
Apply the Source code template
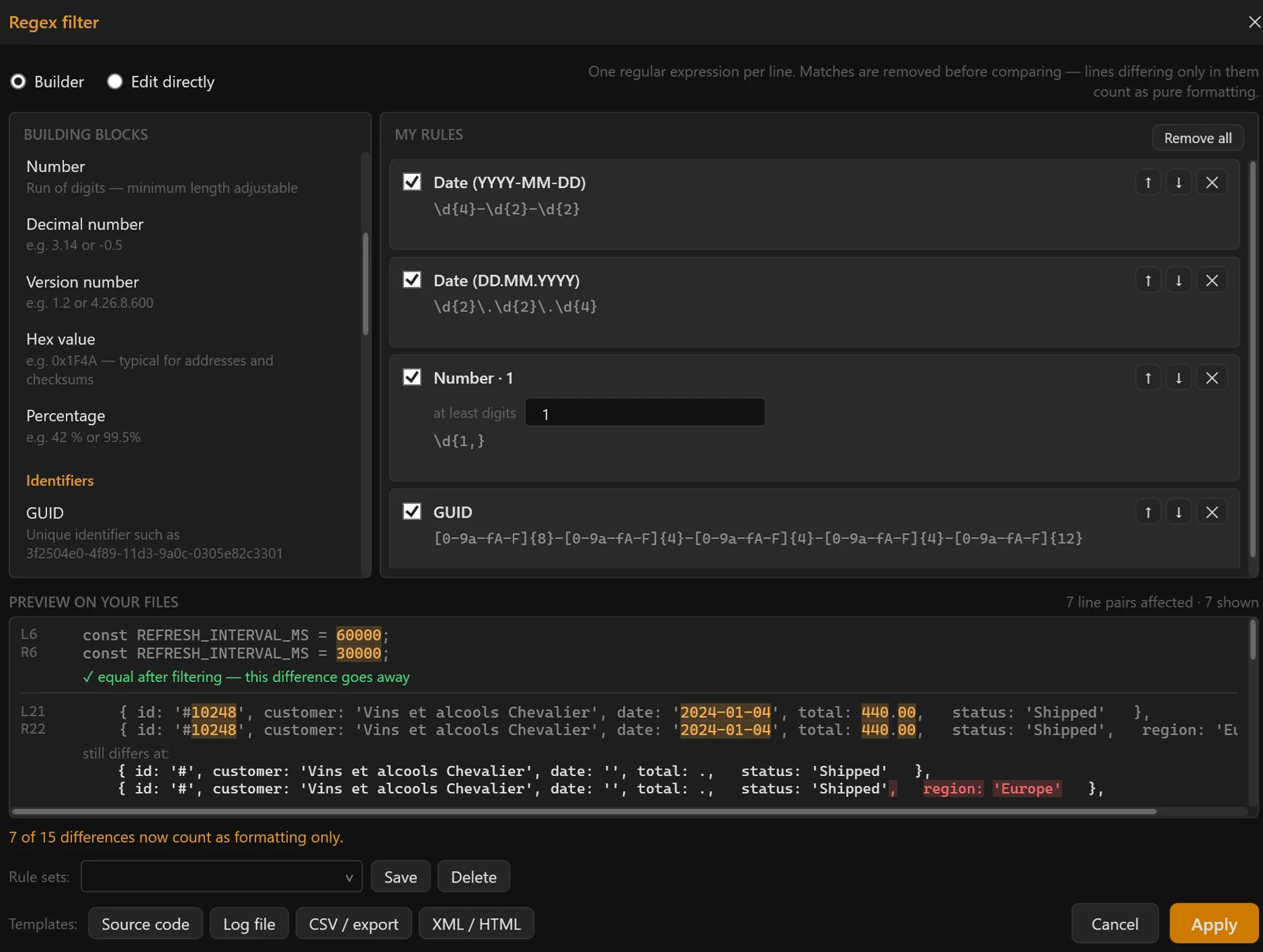pos(145,924)
